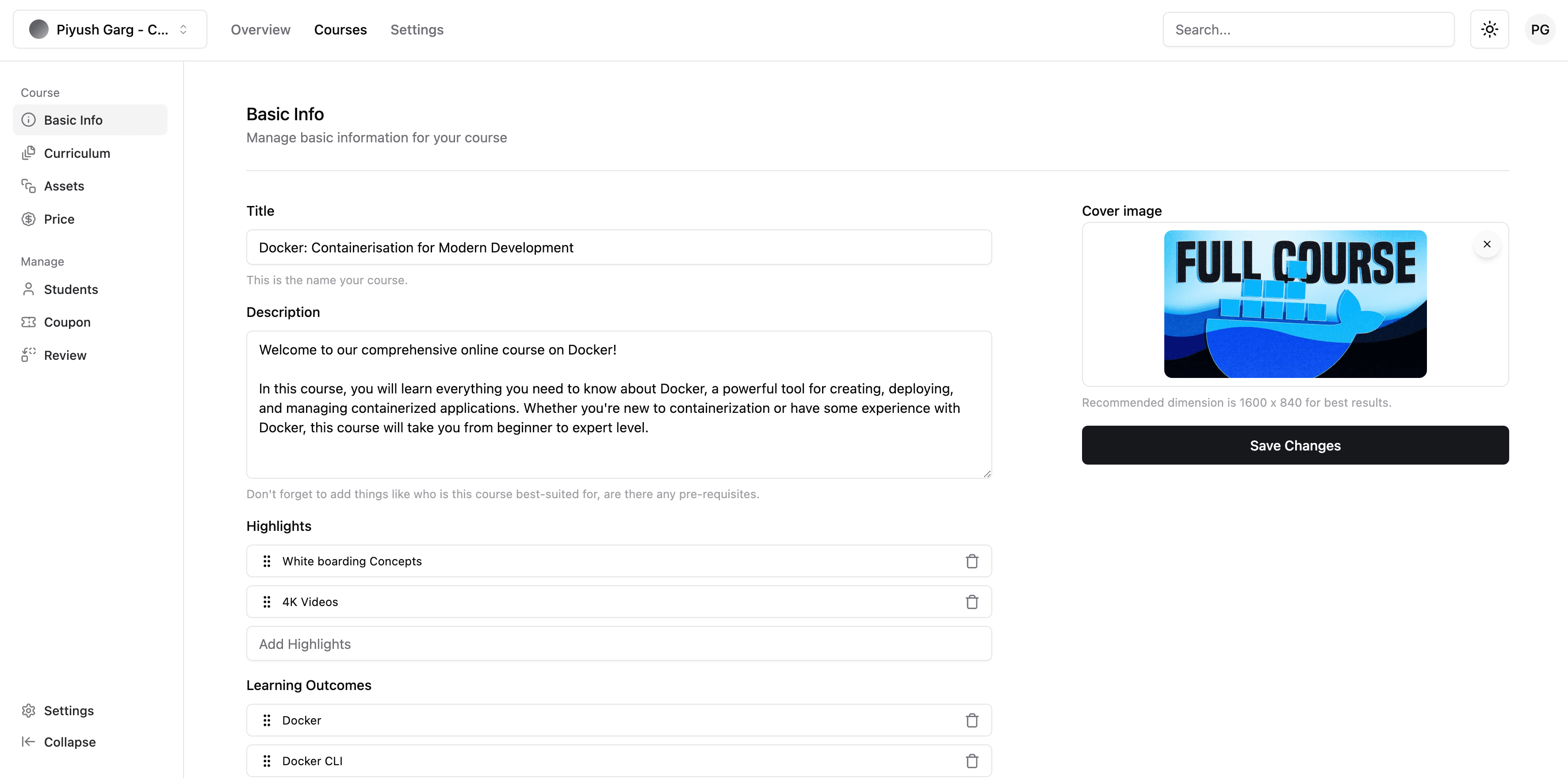This screenshot has width=1568, height=778.
Task: Open the PG user avatar menu
Action: click(x=1539, y=29)
